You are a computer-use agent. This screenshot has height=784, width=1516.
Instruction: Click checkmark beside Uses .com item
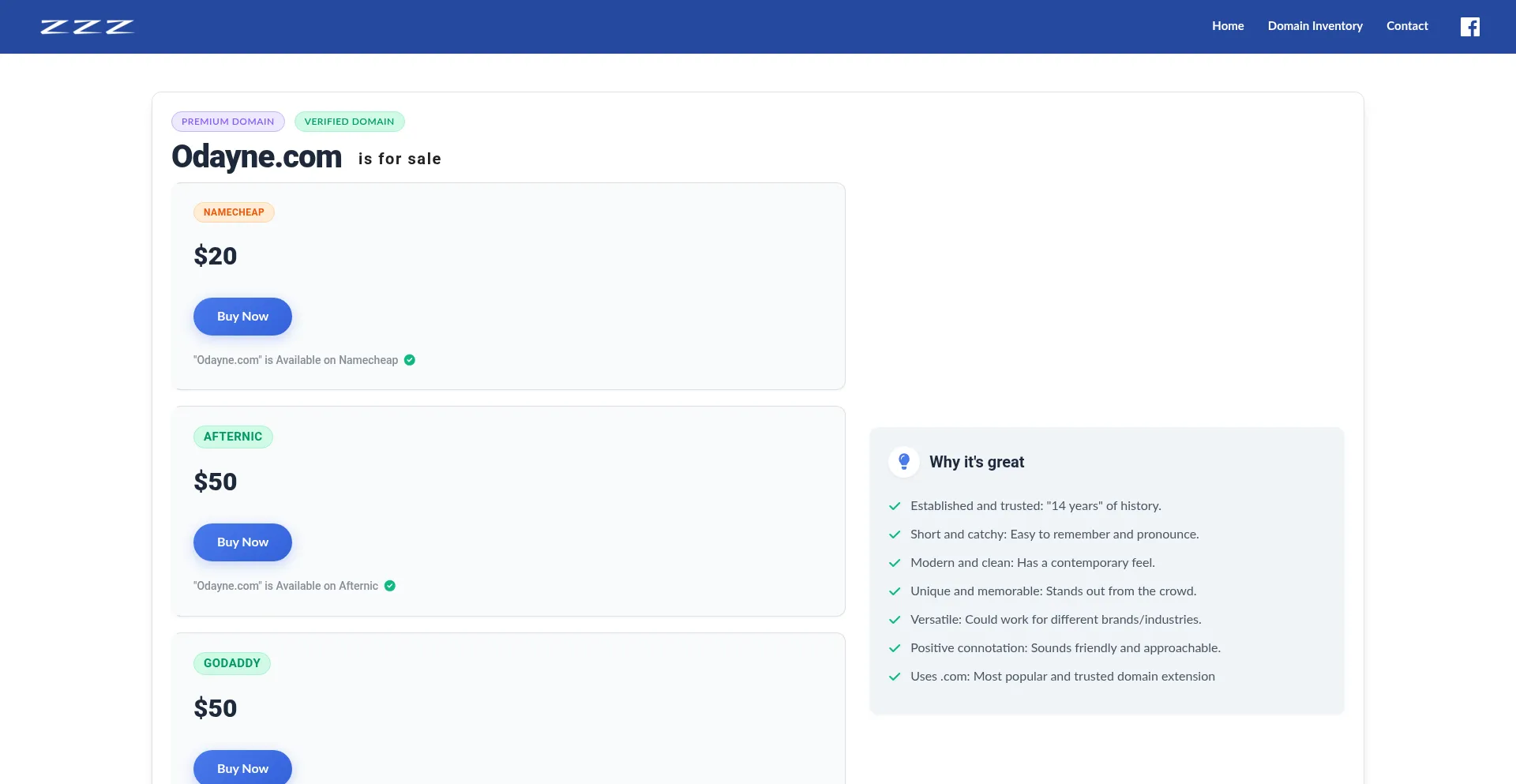895,677
